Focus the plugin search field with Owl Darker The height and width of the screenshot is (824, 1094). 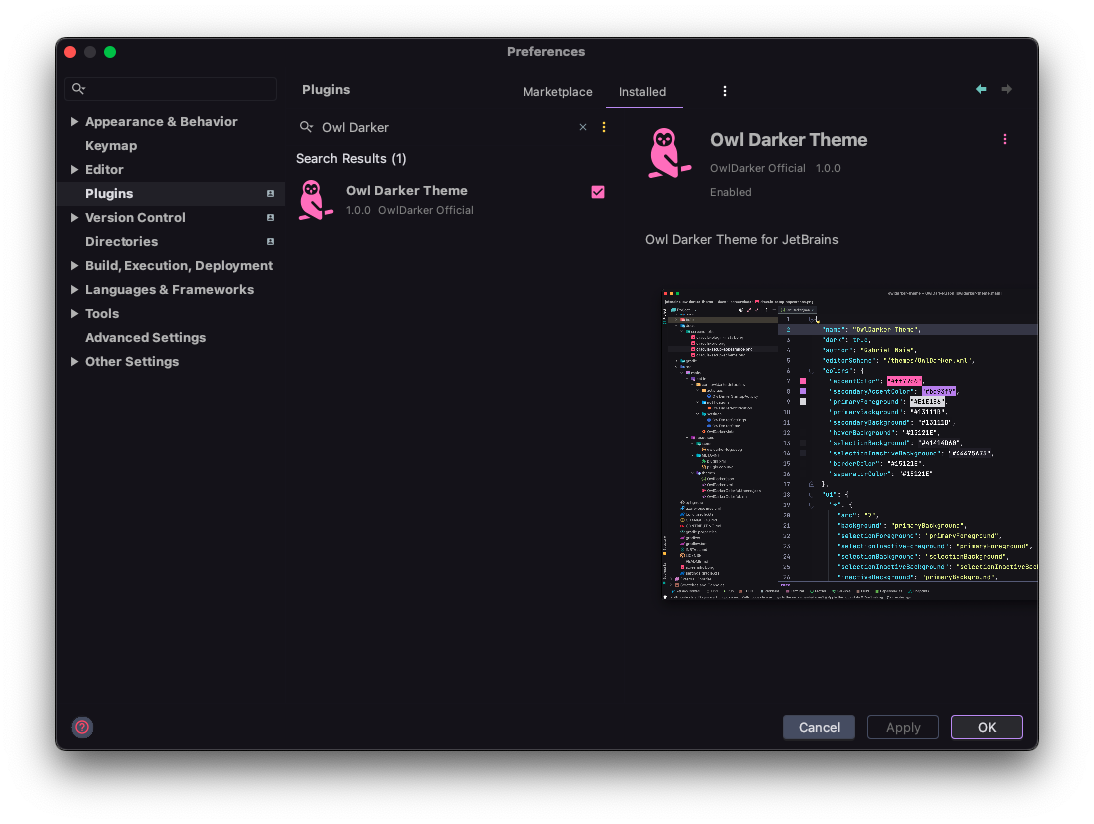point(447,128)
